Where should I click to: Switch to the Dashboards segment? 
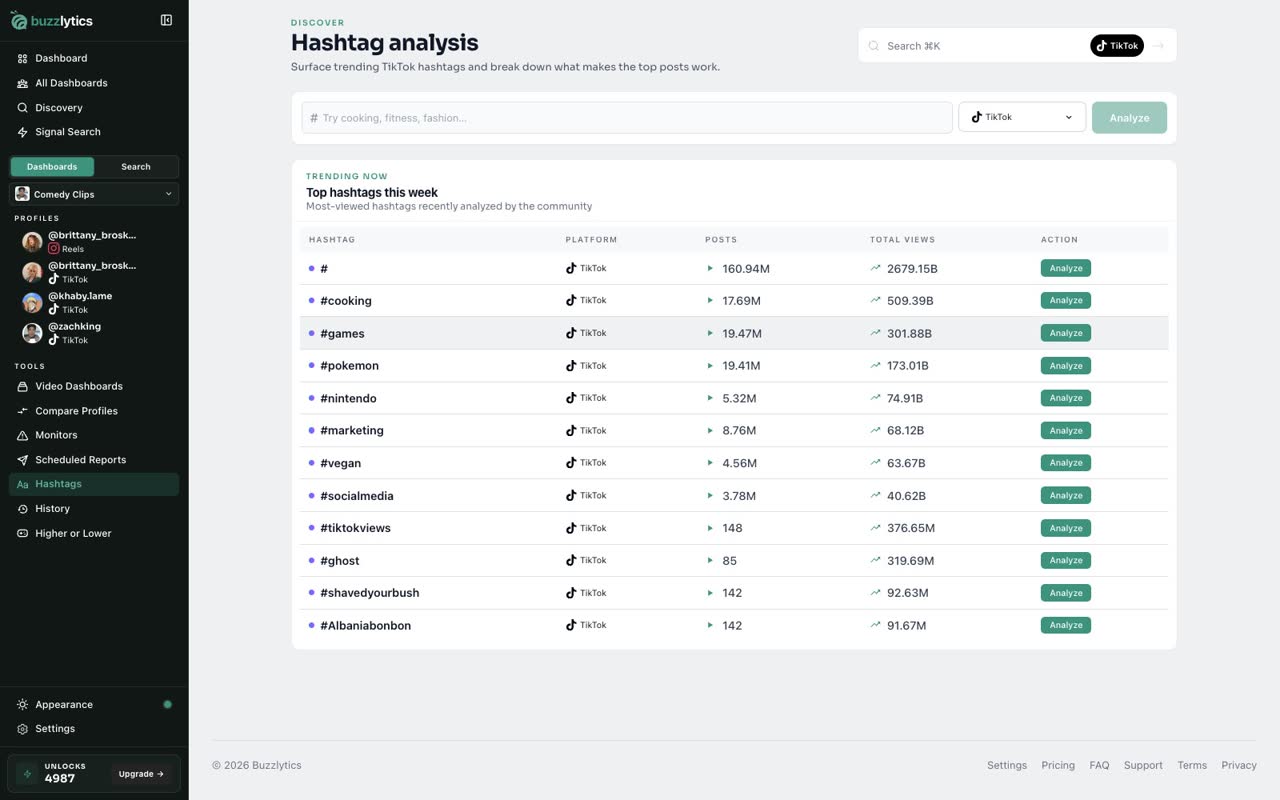(x=52, y=167)
